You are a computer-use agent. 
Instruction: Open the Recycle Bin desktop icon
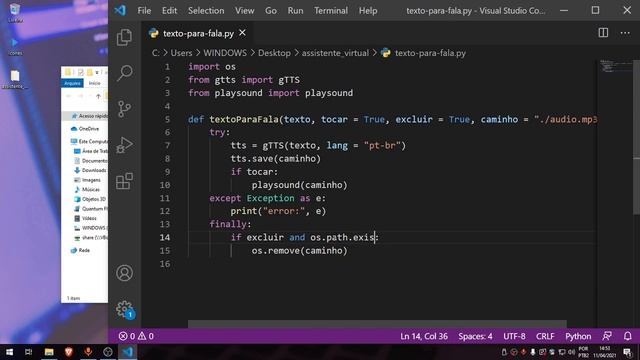click(x=15, y=13)
